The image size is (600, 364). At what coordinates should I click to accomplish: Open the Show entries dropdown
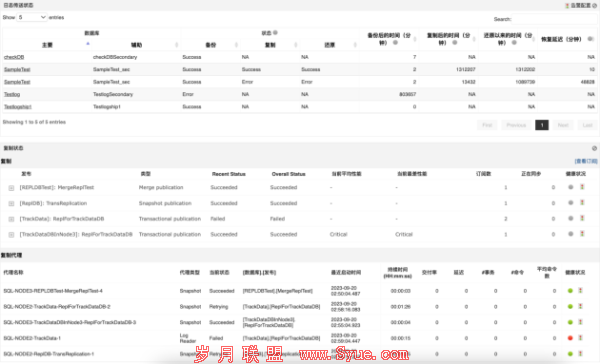click(32, 17)
